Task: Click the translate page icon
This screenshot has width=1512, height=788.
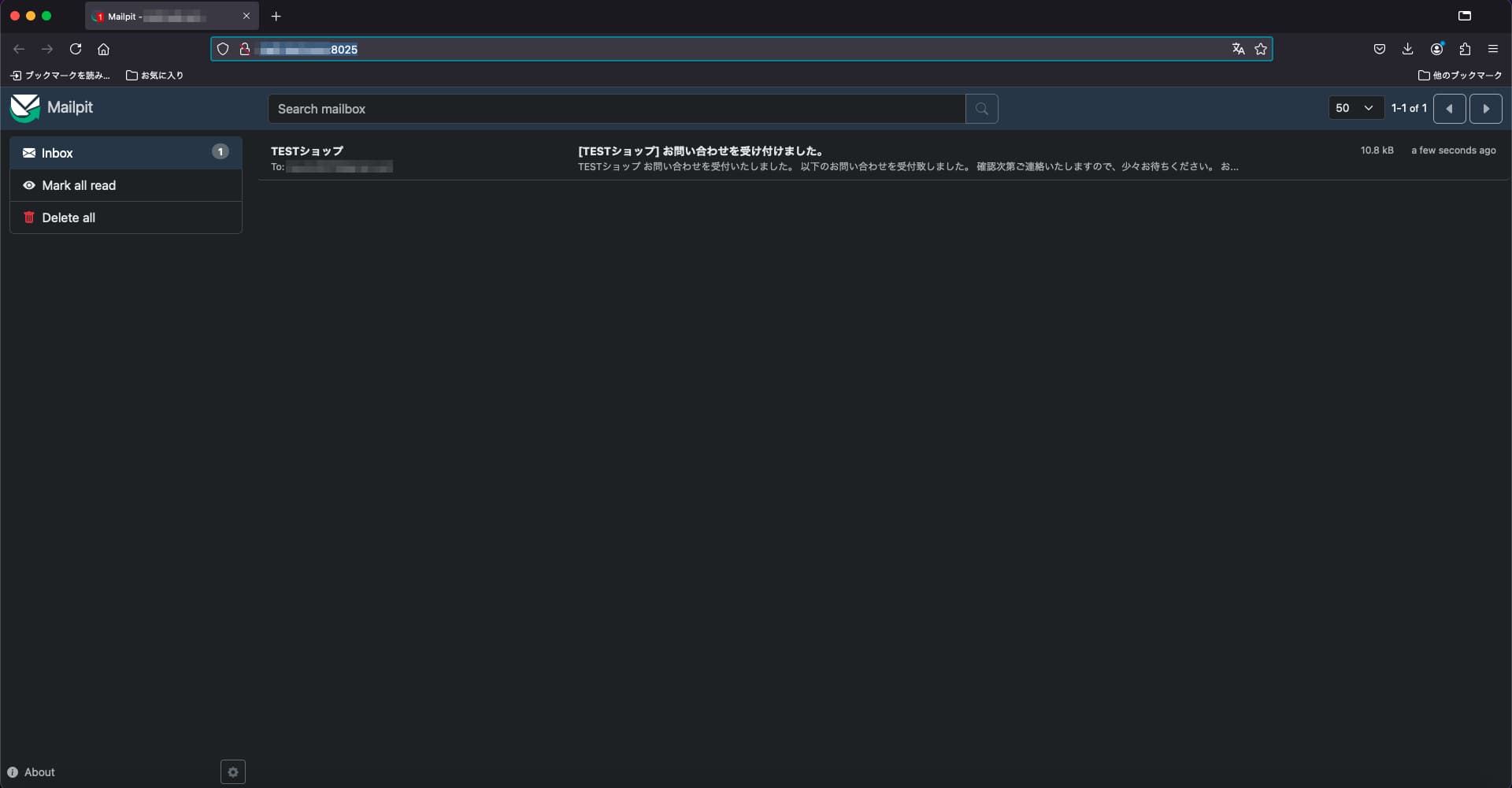Action: coord(1239,49)
